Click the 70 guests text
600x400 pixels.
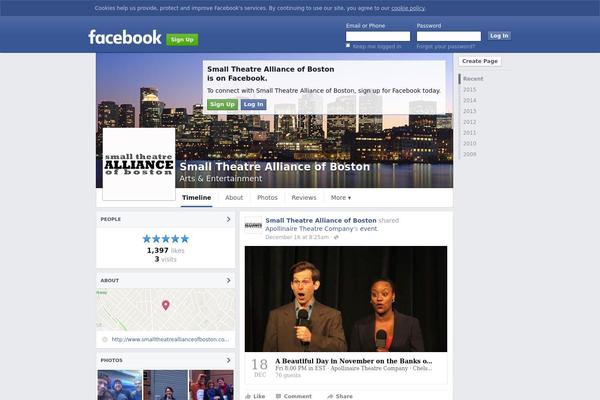tap(288, 376)
